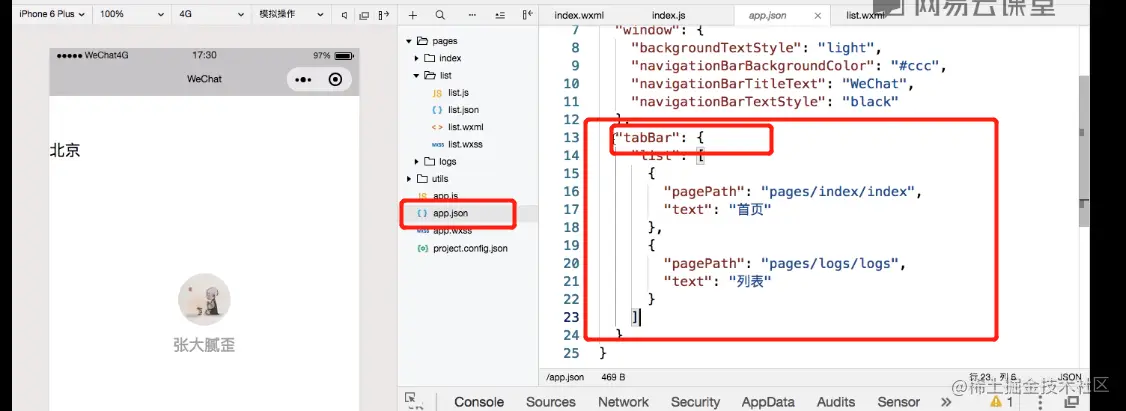Close the app.json editor tab

point(818,15)
